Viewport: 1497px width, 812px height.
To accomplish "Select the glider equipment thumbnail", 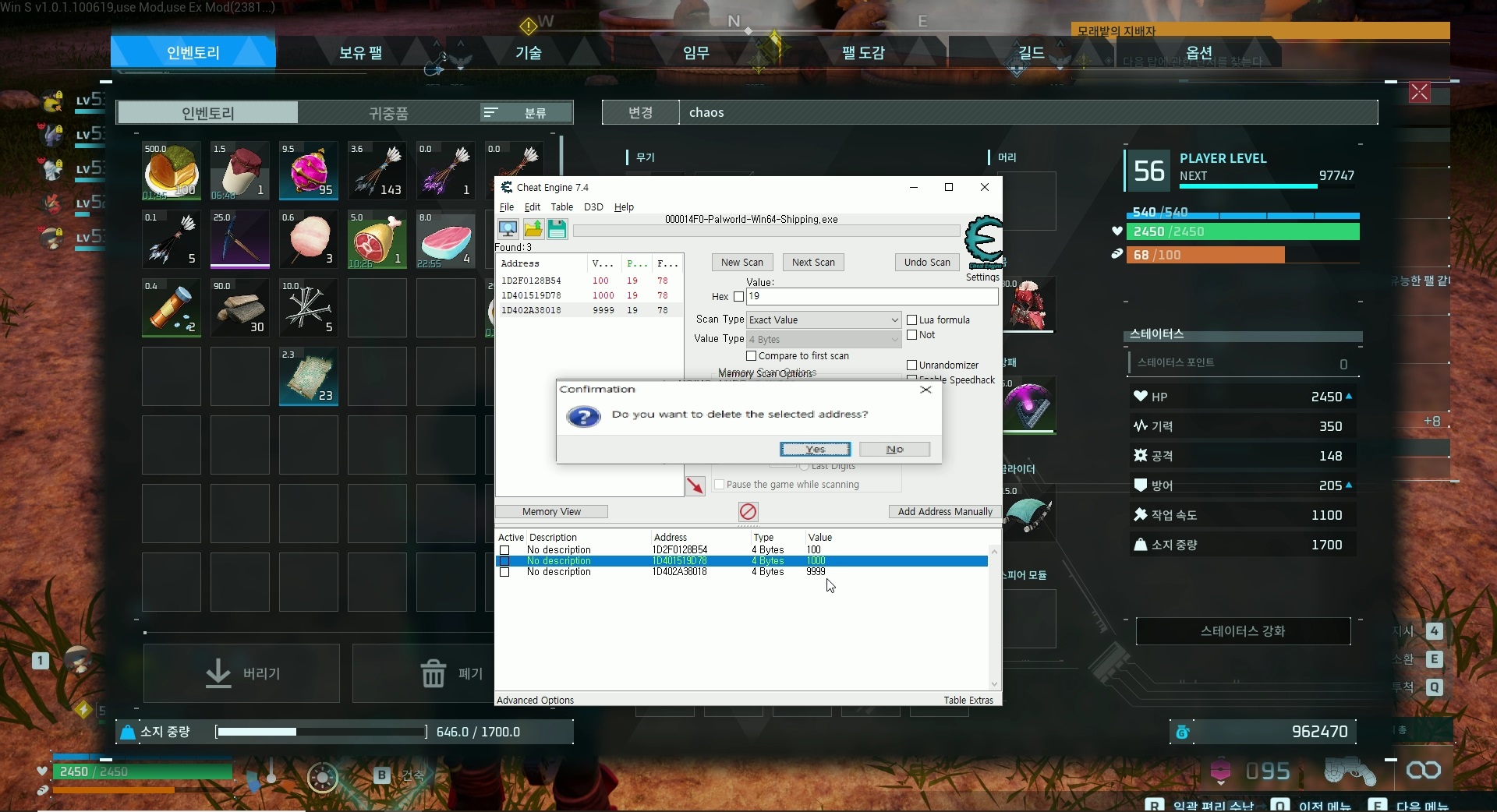I will [1028, 512].
